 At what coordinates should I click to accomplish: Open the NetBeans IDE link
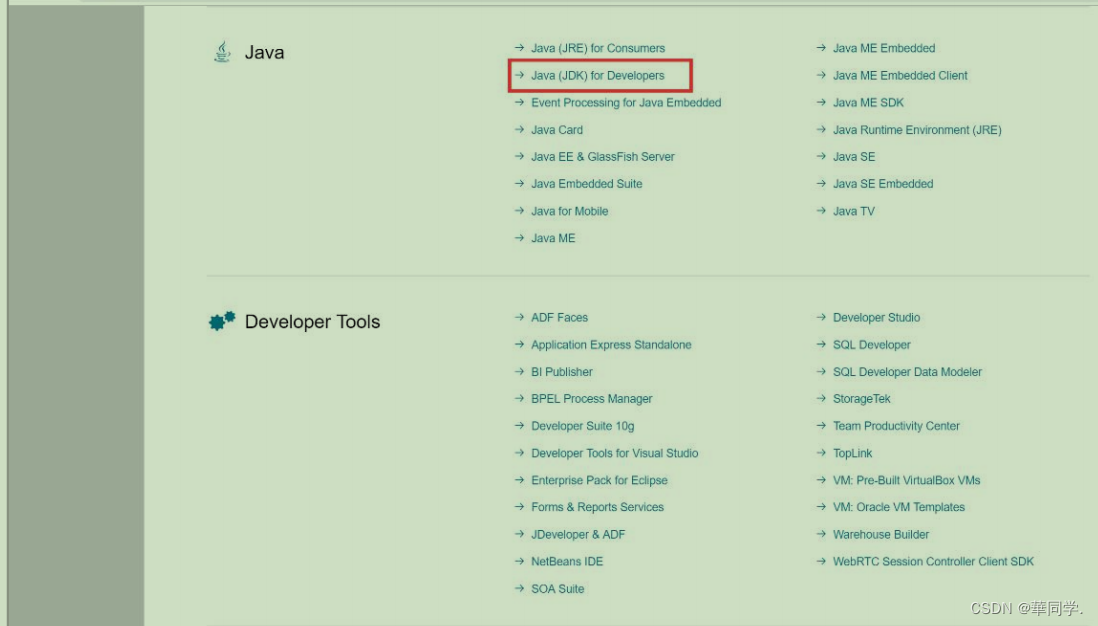[x=567, y=562]
